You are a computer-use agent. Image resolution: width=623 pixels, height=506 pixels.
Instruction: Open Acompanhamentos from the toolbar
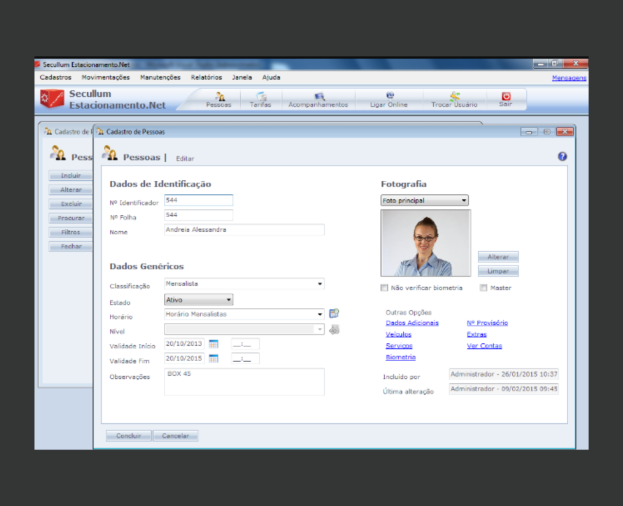coord(318,99)
